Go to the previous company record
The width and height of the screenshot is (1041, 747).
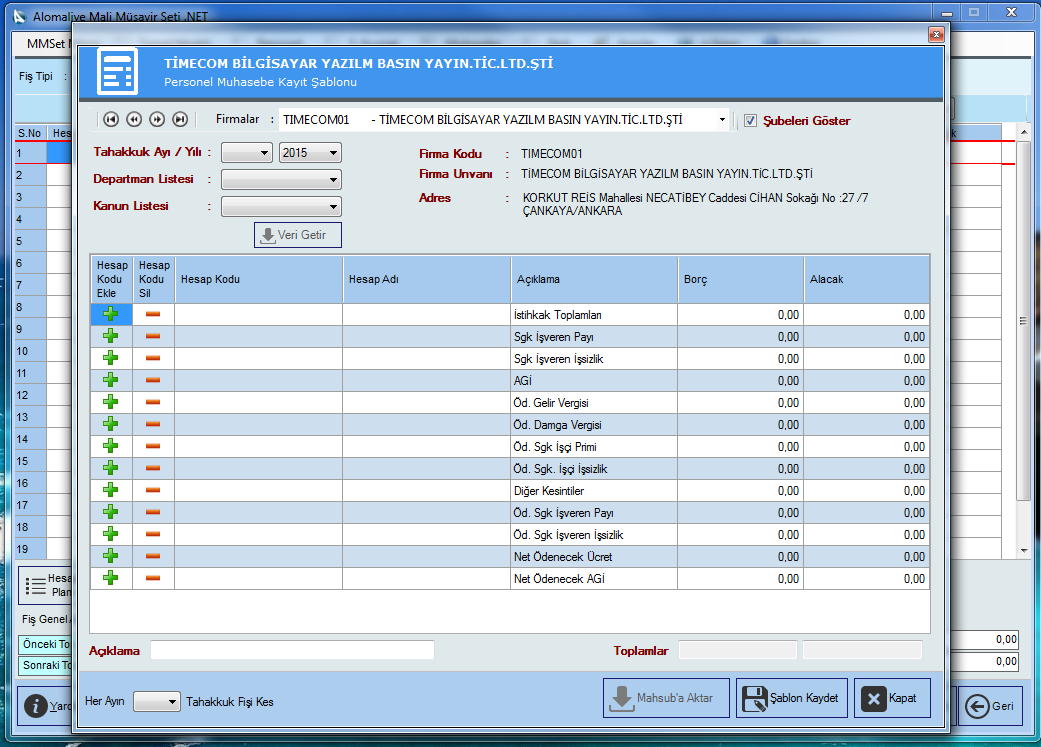tap(134, 120)
